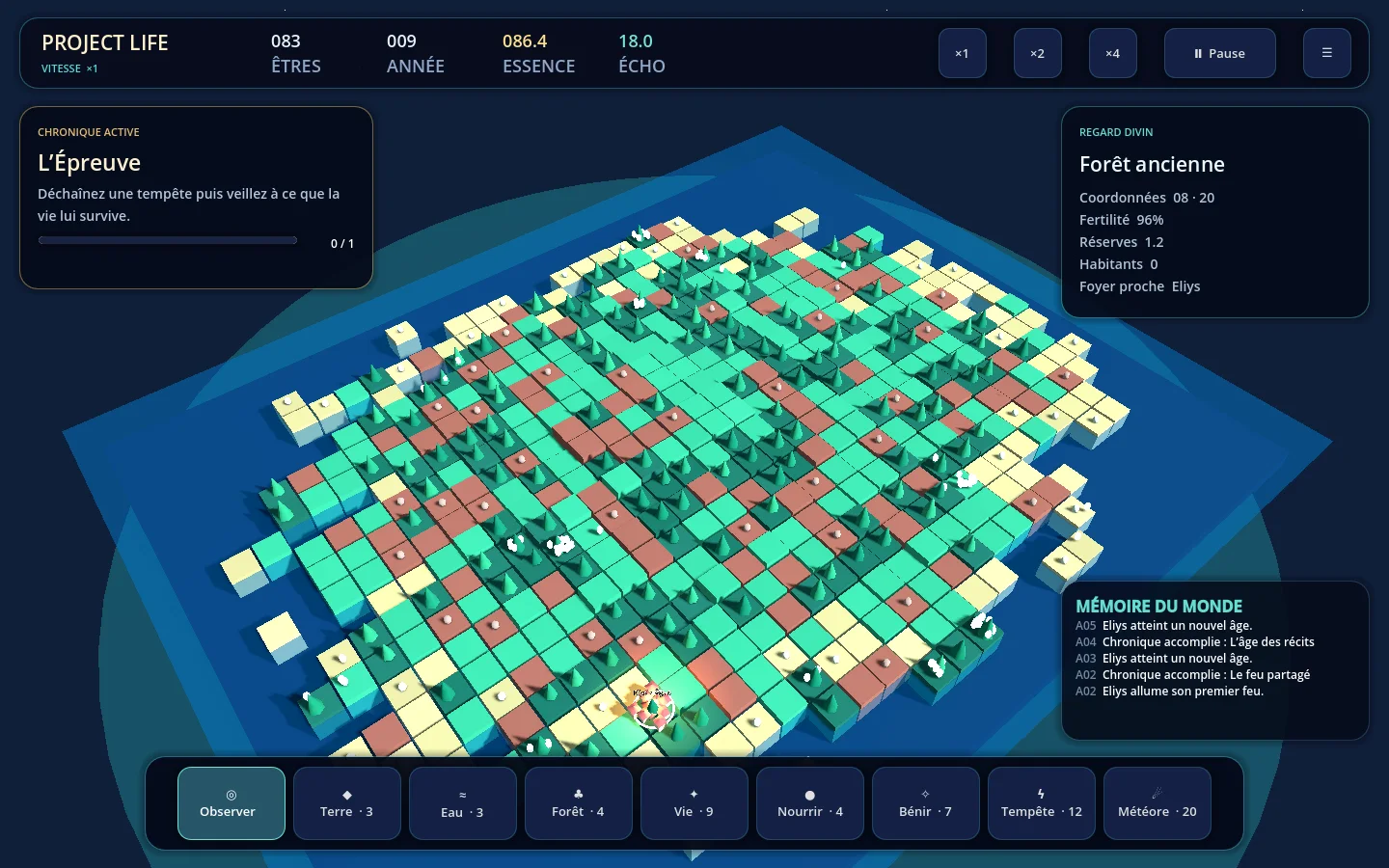Image resolution: width=1389 pixels, height=868 pixels.
Task: Select the Nourrir power
Action: pyautogui.click(x=810, y=803)
